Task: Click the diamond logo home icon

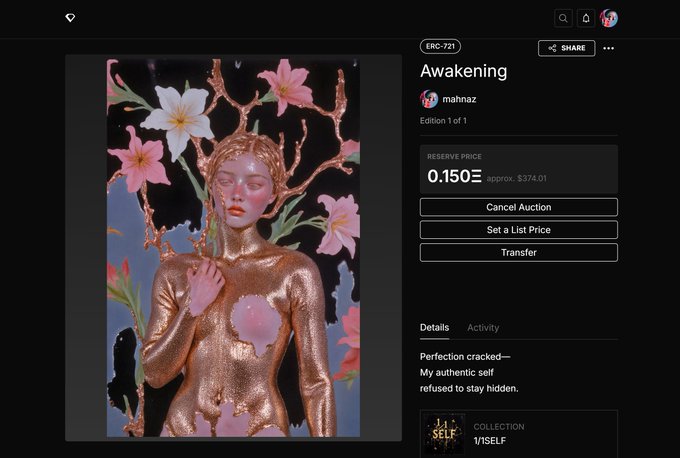Action: point(70,18)
